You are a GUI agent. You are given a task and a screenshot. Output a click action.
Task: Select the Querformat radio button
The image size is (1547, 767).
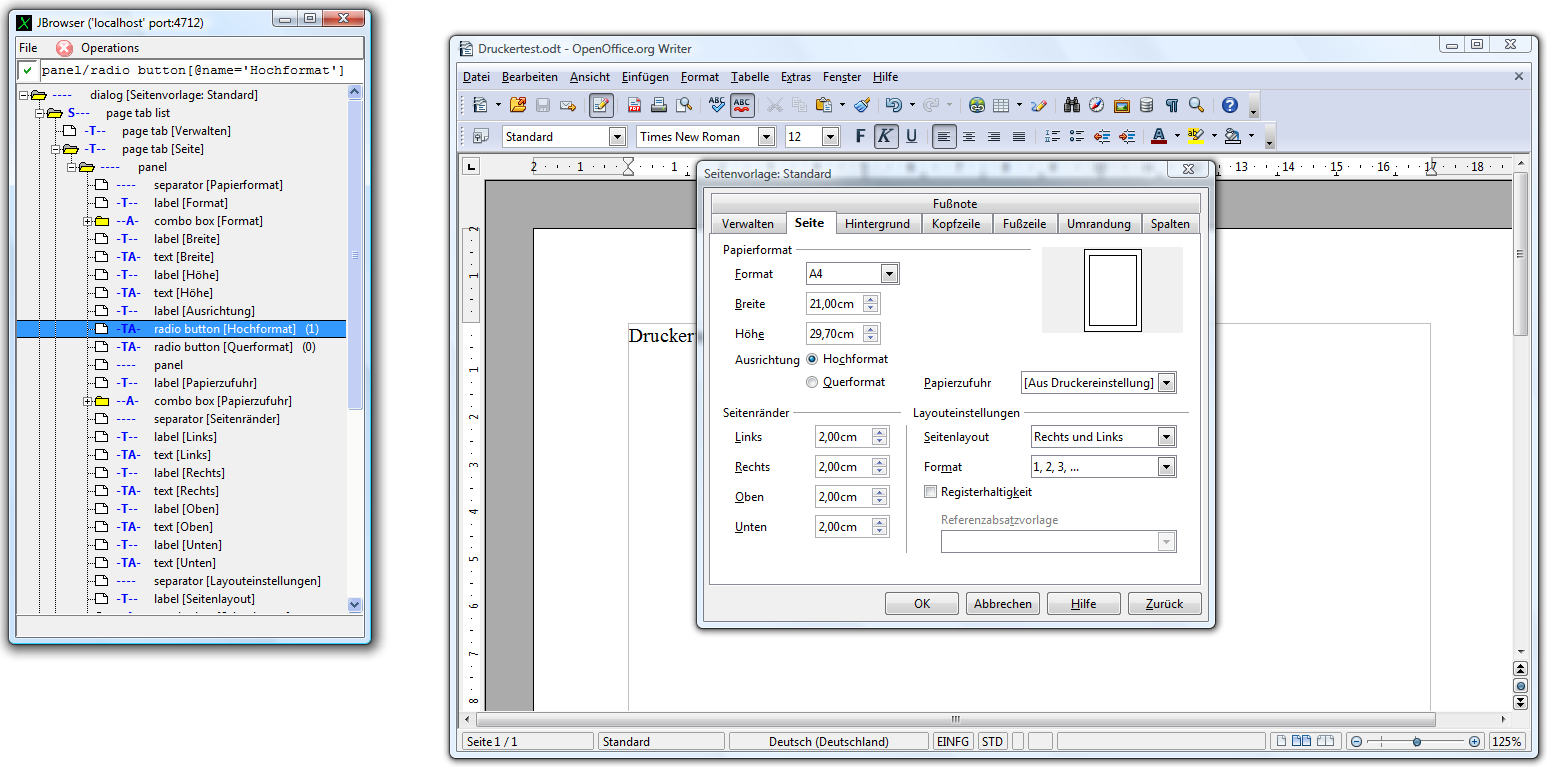[812, 382]
